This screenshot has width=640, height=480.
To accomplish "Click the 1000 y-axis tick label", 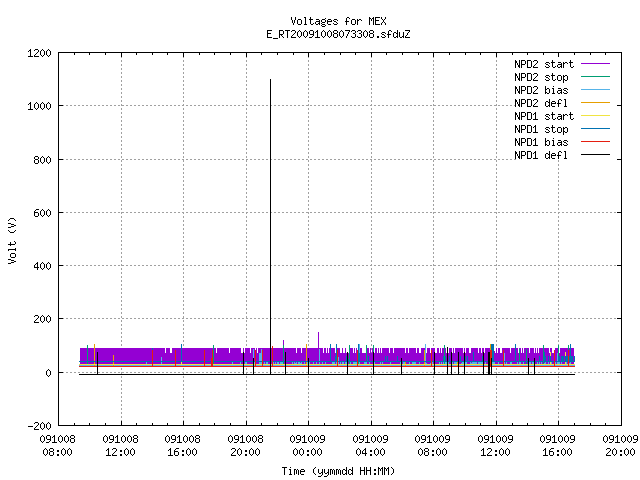I will point(39,107).
